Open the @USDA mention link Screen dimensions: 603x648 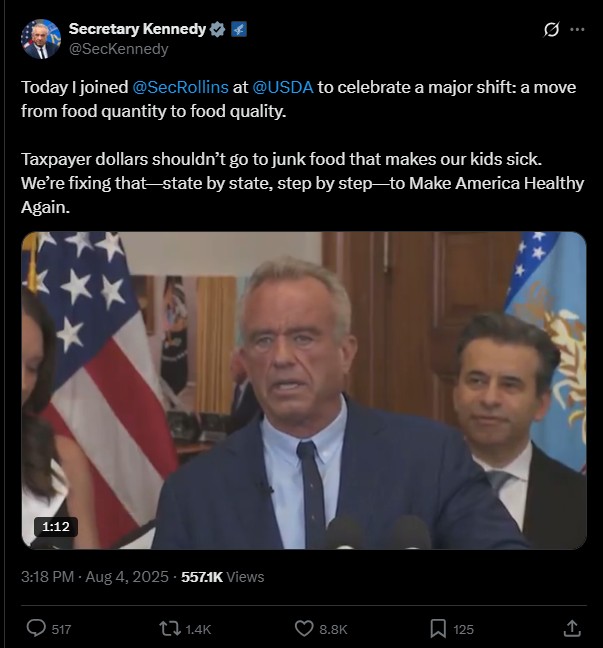pos(283,87)
